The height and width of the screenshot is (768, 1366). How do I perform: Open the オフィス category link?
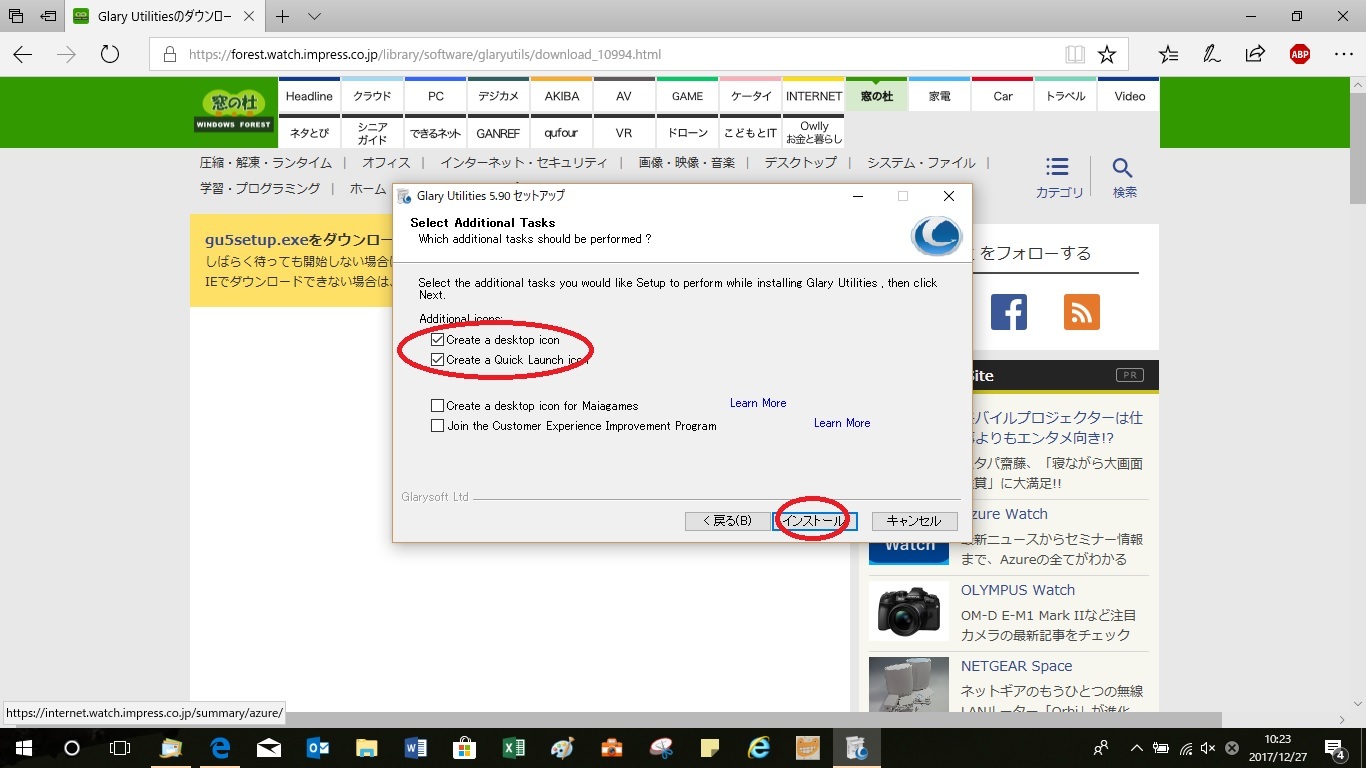pos(386,162)
